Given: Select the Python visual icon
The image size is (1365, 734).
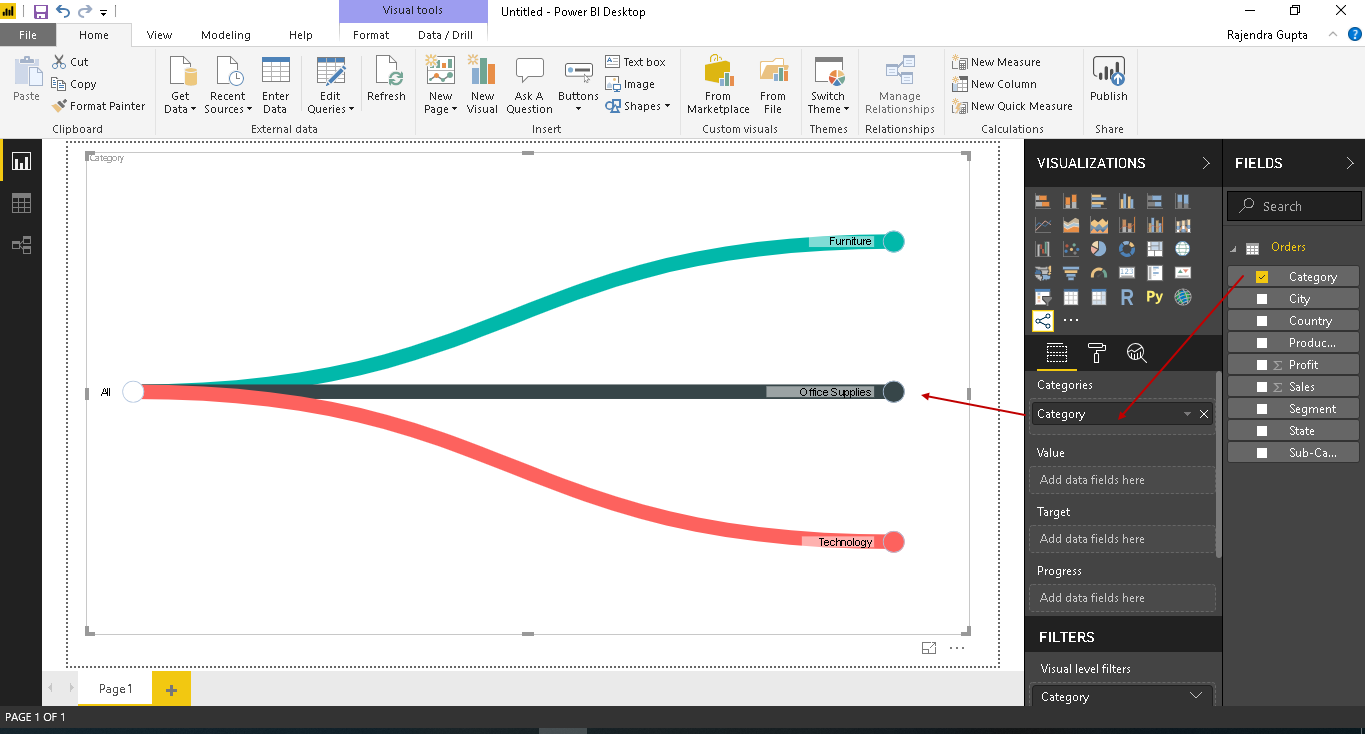Looking at the screenshot, I should coord(1155,297).
